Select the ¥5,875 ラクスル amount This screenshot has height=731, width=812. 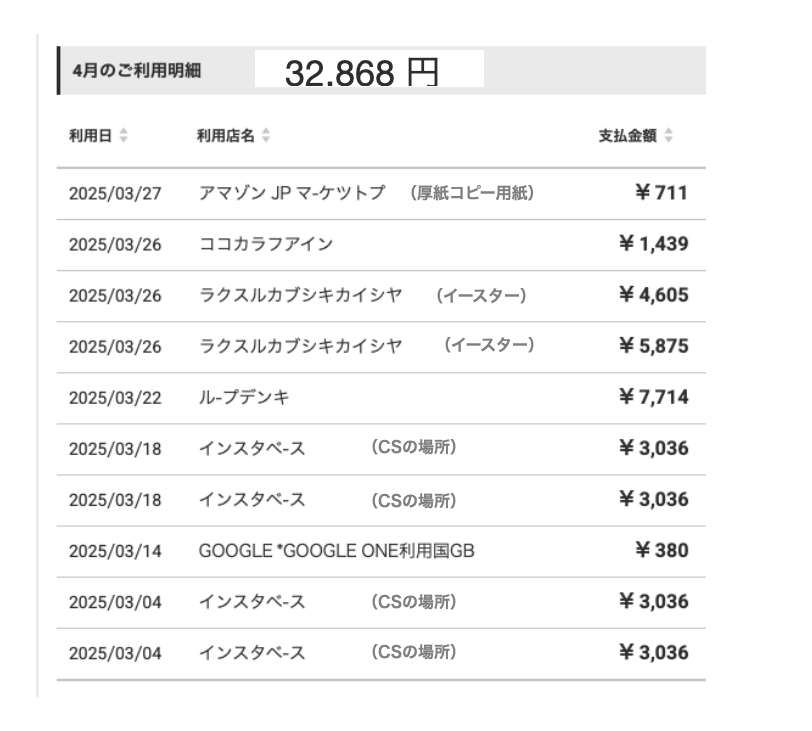coord(654,346)
